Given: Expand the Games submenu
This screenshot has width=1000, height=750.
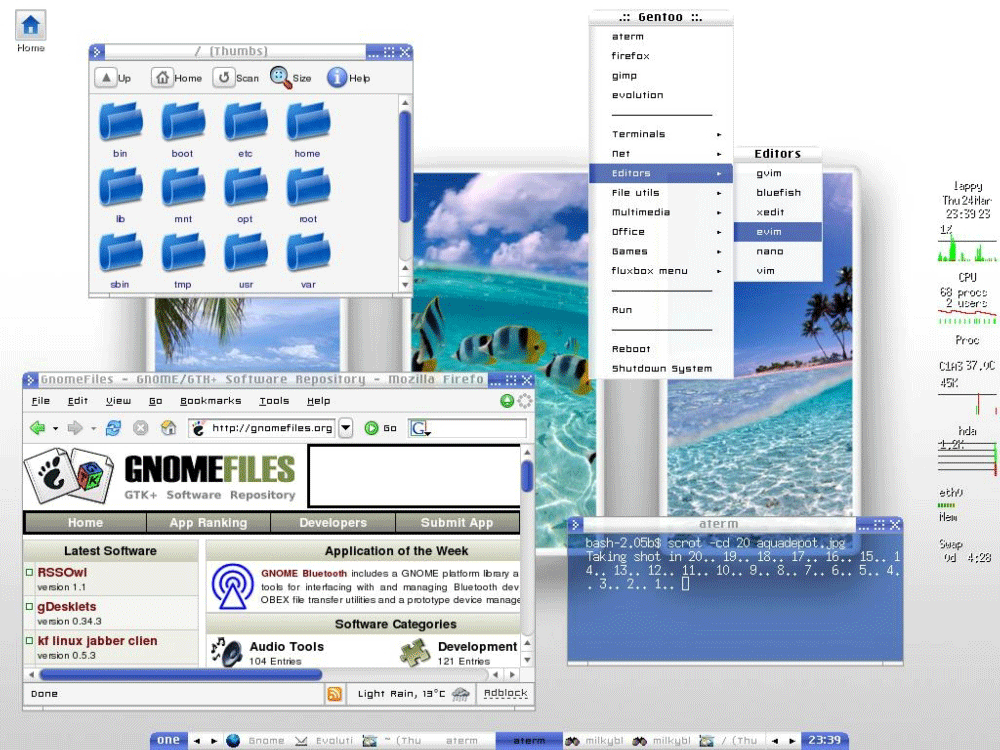Looking at the screenshot, I should click(x=661, y=251).
